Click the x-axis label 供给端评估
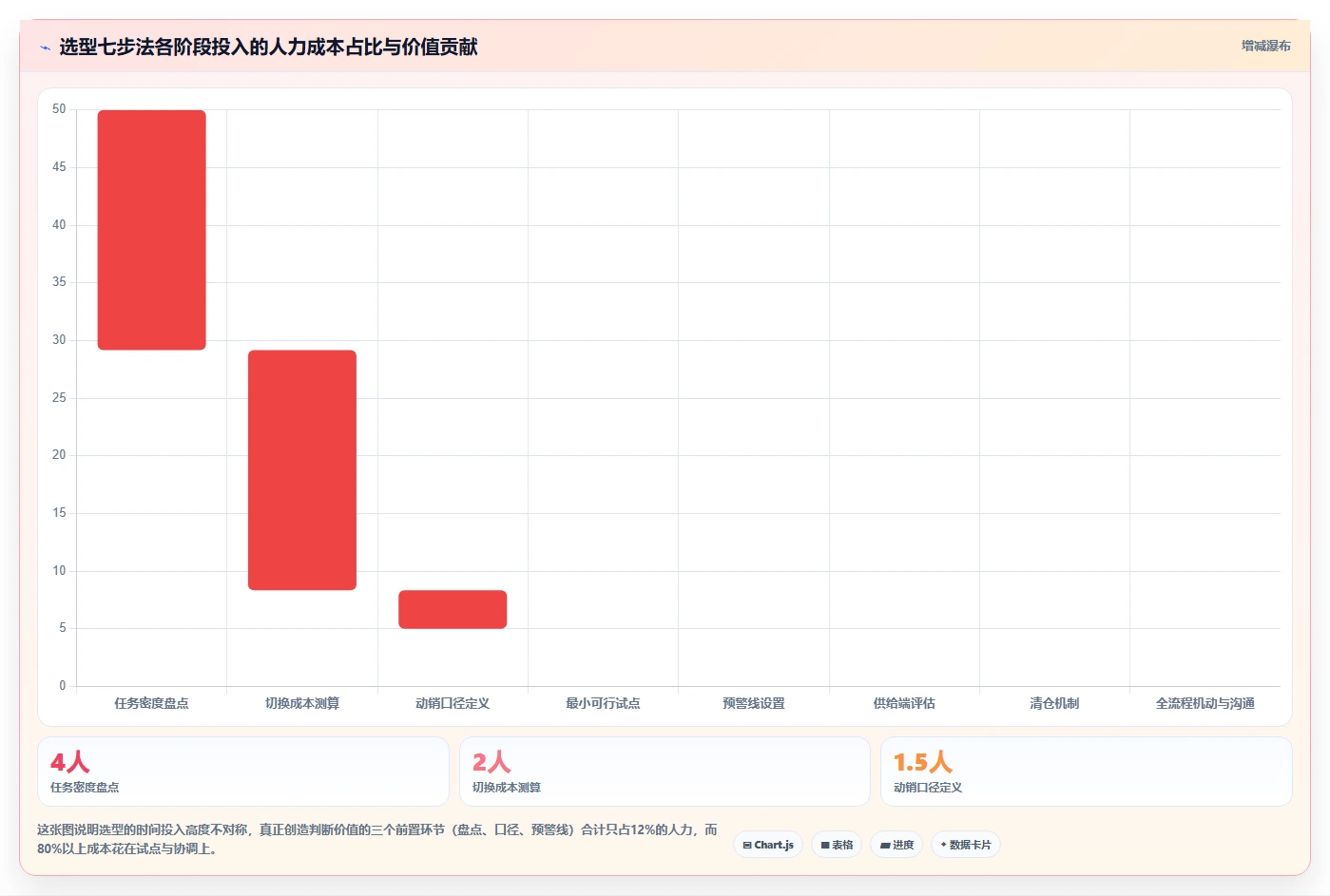Image resolution: width=1330 pixels, height=896 pixels. 904,703
